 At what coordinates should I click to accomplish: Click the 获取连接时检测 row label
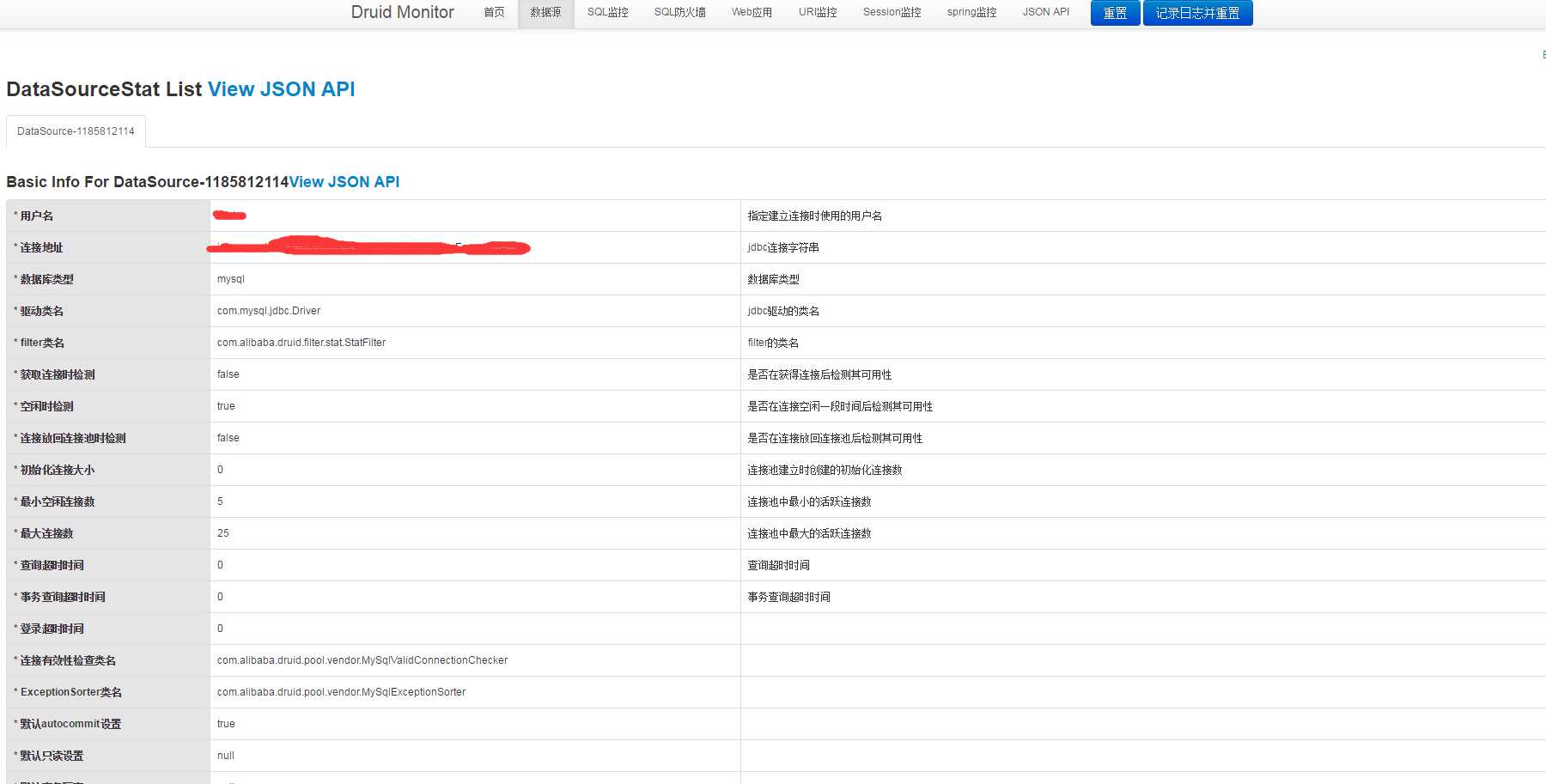[x=58, y=374]
